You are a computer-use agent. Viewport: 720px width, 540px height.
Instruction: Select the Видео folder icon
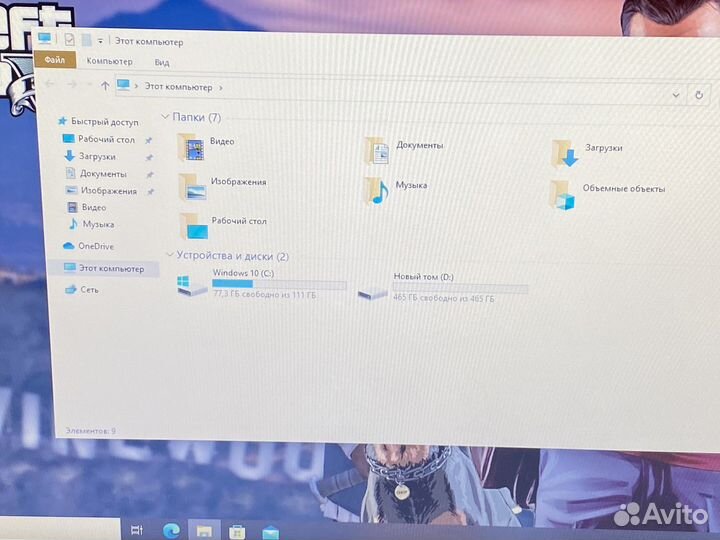click(x=191, y=147)
